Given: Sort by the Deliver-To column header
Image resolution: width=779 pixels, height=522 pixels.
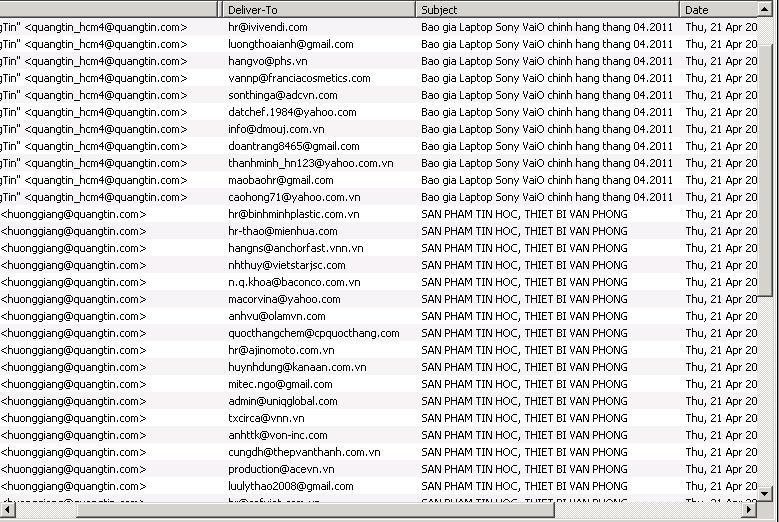Looking at the screenshot, I should click(x=318, y=9).
